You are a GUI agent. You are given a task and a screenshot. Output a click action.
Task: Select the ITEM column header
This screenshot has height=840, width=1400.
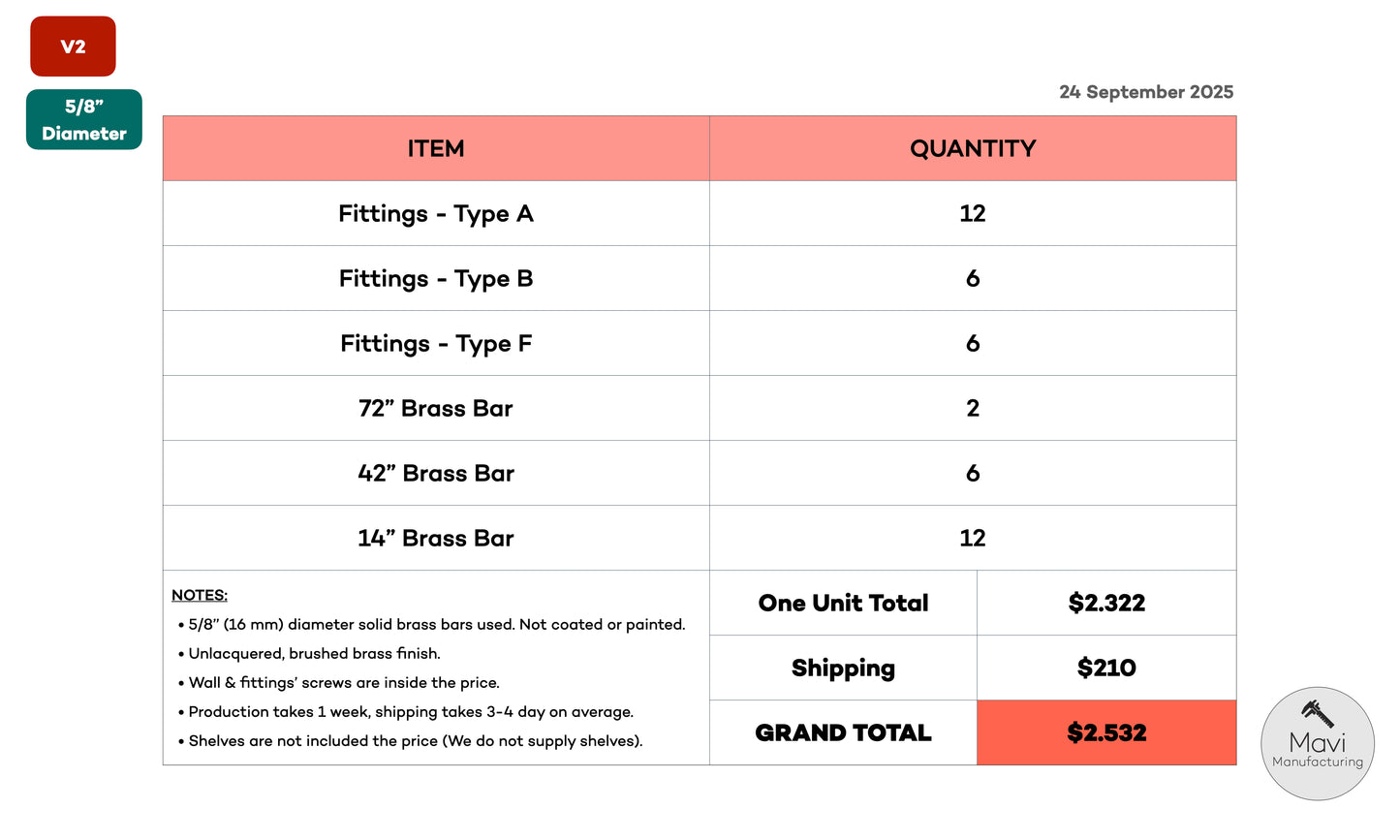click(x=436, y=148)
